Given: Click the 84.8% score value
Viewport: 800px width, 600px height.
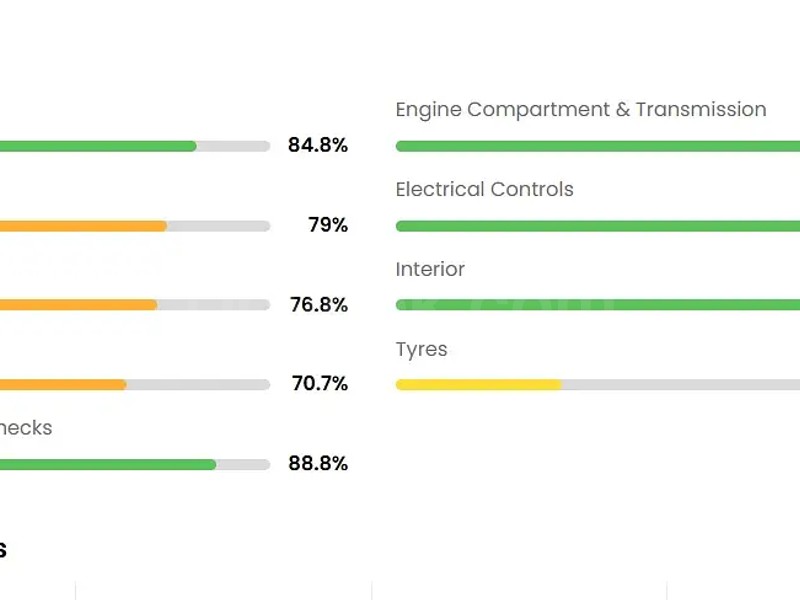Looking at the screenshot, I should point(318,146).
